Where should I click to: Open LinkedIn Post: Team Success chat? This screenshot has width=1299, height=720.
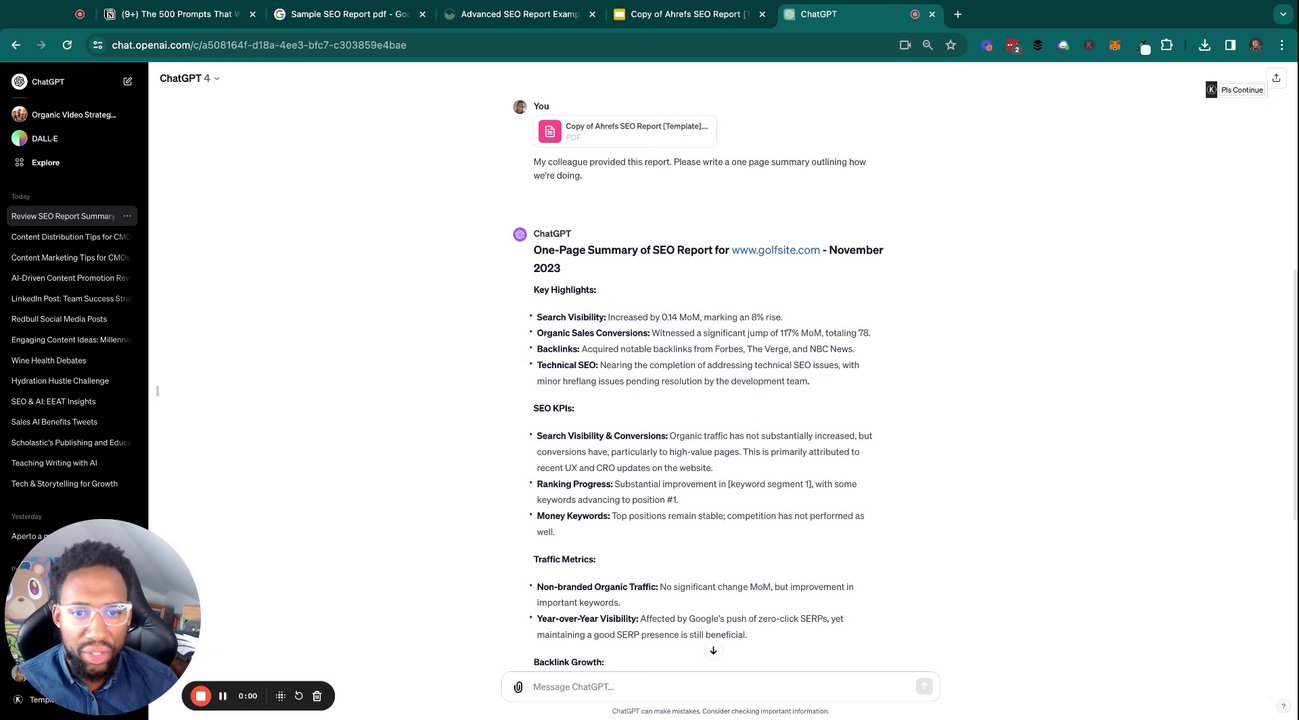click(70, 298)
